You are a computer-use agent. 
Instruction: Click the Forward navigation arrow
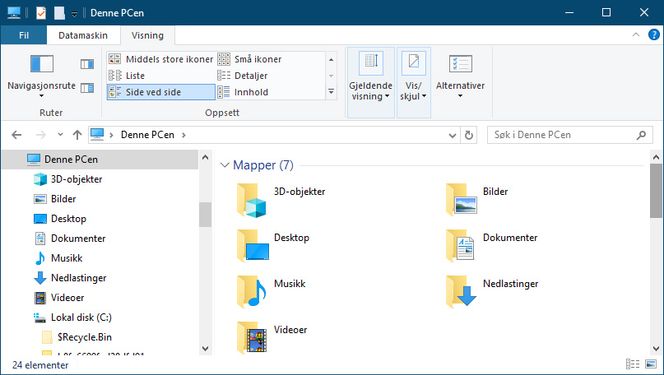point(41,135)
